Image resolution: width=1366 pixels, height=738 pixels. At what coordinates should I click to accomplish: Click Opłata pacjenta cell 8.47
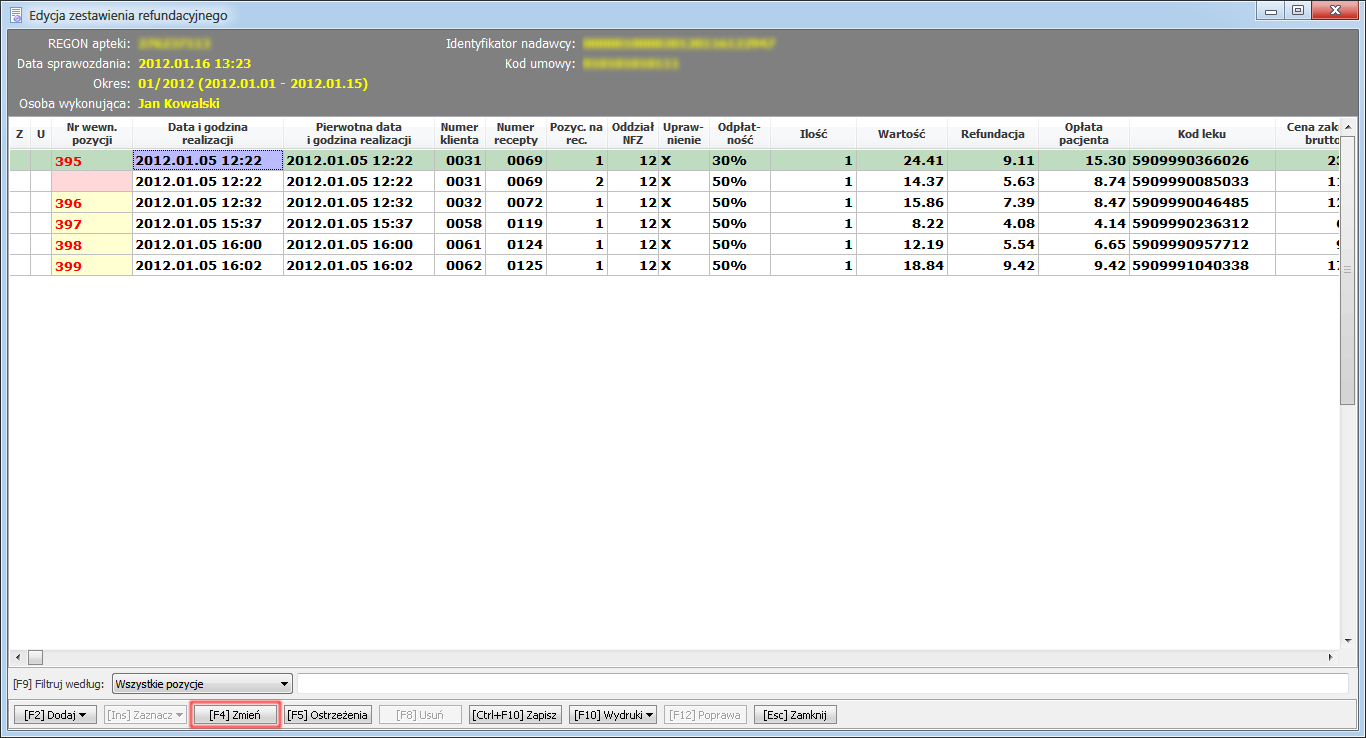point(1084,202)
